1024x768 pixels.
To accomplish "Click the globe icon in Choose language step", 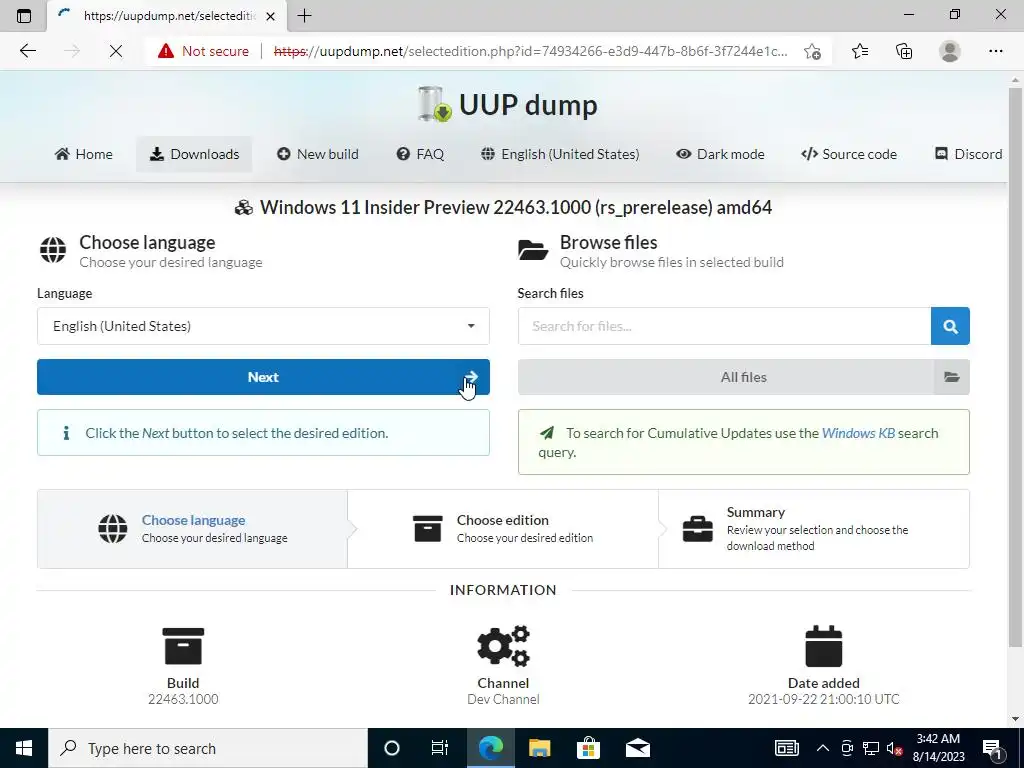I will 113,528.
